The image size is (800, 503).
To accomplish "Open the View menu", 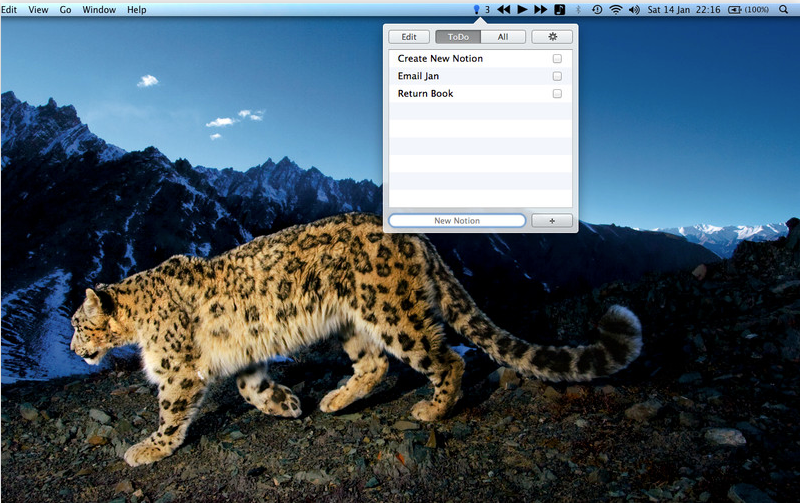I will coord(38,9).
